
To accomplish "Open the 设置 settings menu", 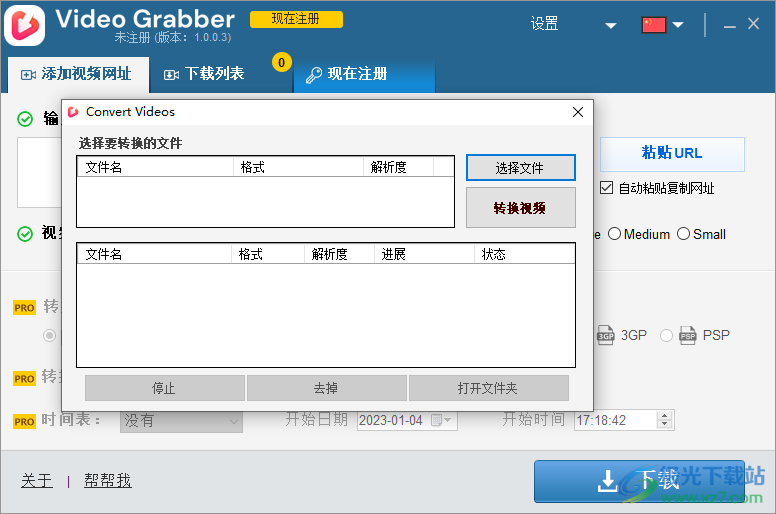I will tap(544, 24).
